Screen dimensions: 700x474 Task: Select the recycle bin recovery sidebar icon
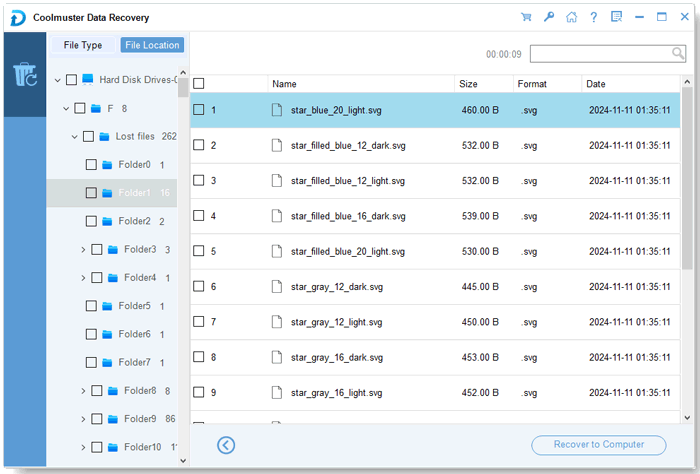[25, 75]
